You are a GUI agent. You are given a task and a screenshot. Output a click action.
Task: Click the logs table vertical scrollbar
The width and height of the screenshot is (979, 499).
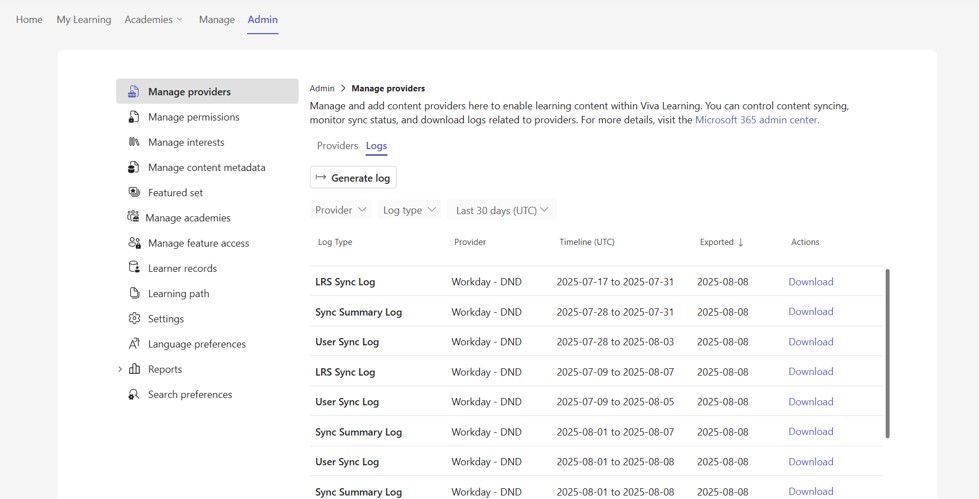coord(887,353)
